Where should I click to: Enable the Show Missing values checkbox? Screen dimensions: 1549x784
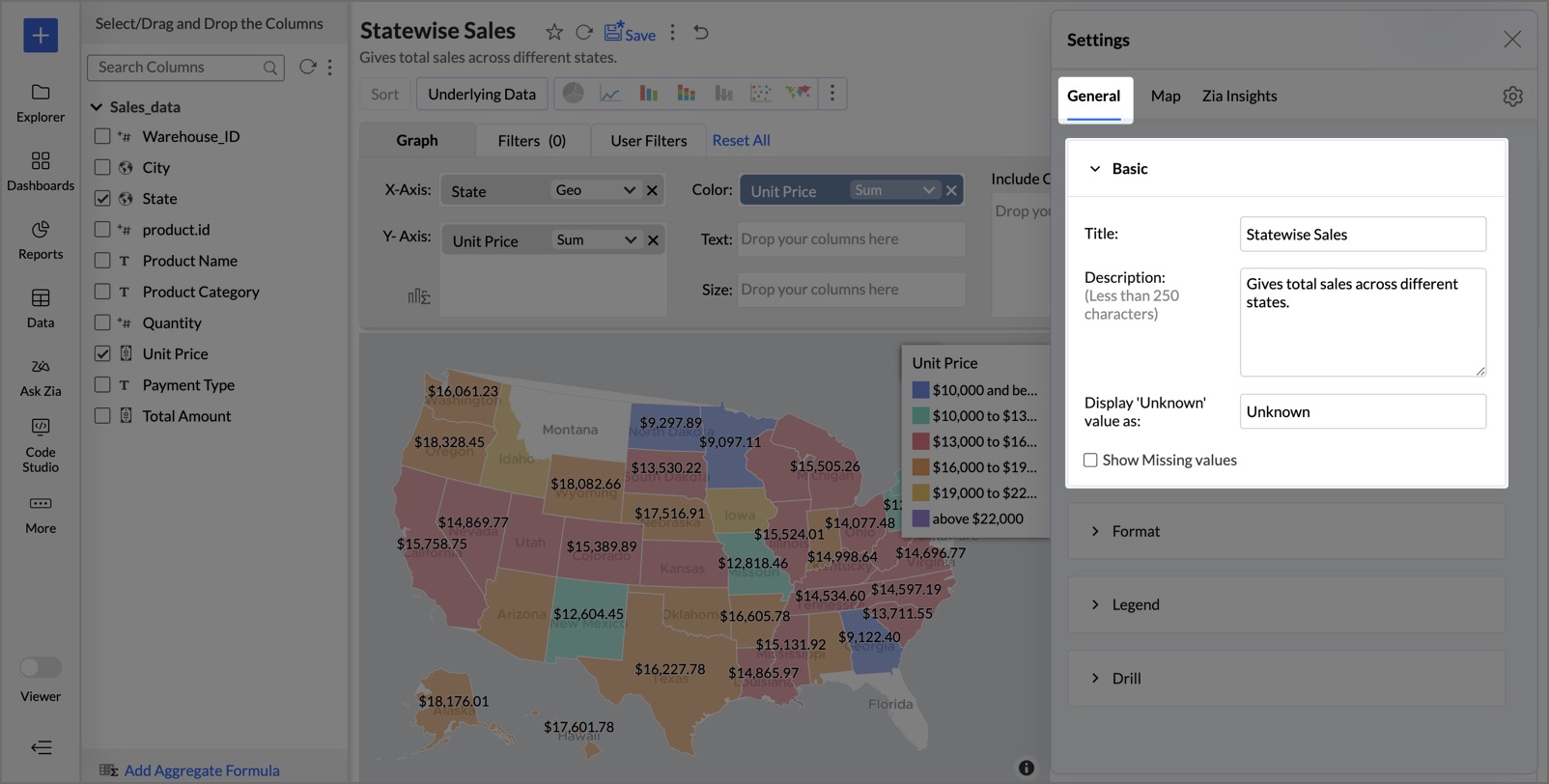click(1090, 461)
